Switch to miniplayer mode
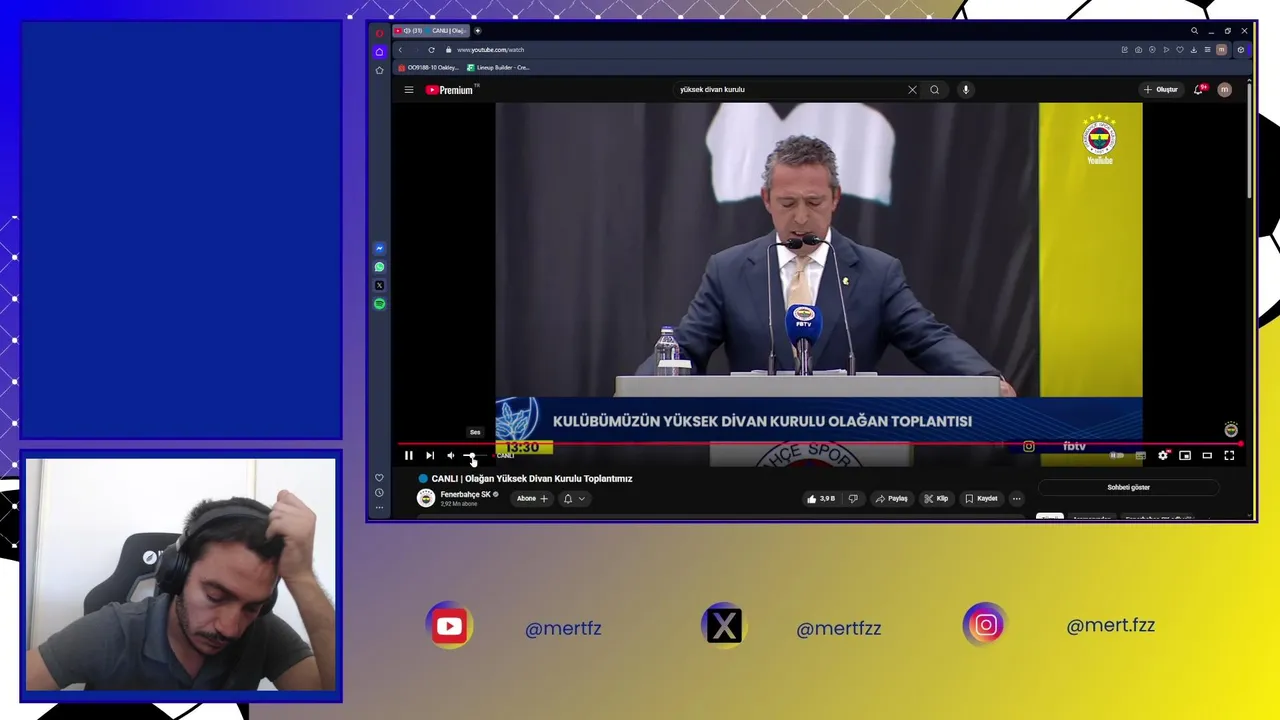The width and height of the screenshot is (1280, 720). (x=1185, y=455)
